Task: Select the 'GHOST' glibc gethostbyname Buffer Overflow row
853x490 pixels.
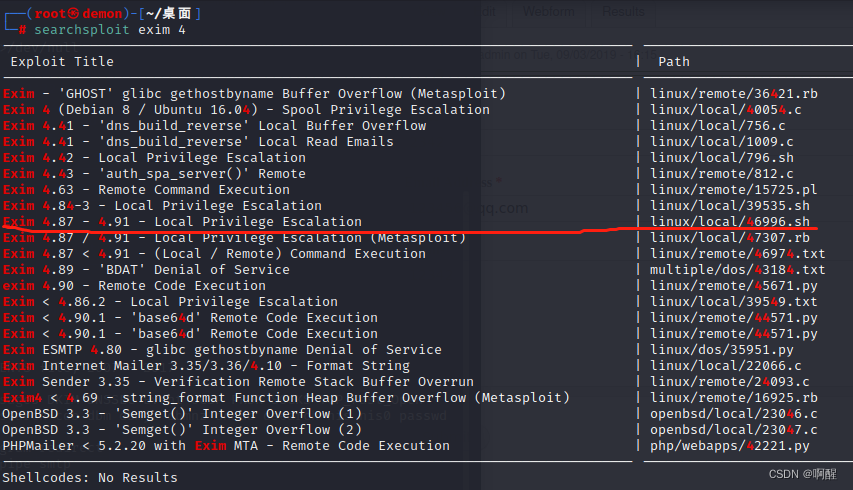Action: click(254, 94)
